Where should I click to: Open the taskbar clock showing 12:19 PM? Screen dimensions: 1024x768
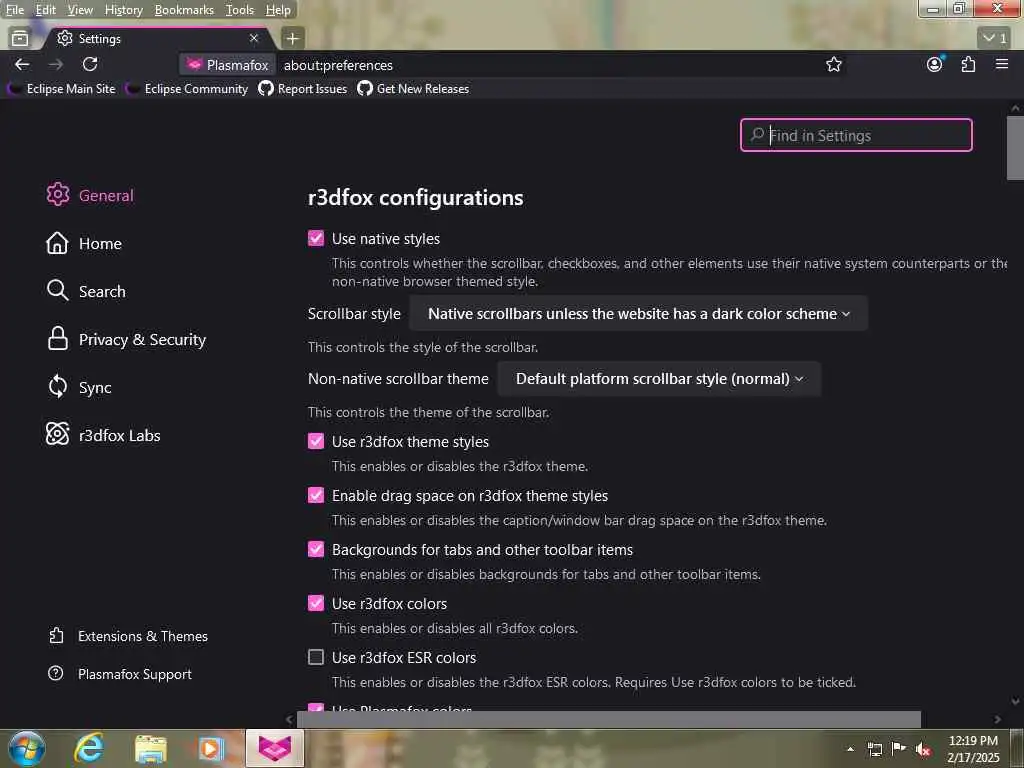click(973, 748)
